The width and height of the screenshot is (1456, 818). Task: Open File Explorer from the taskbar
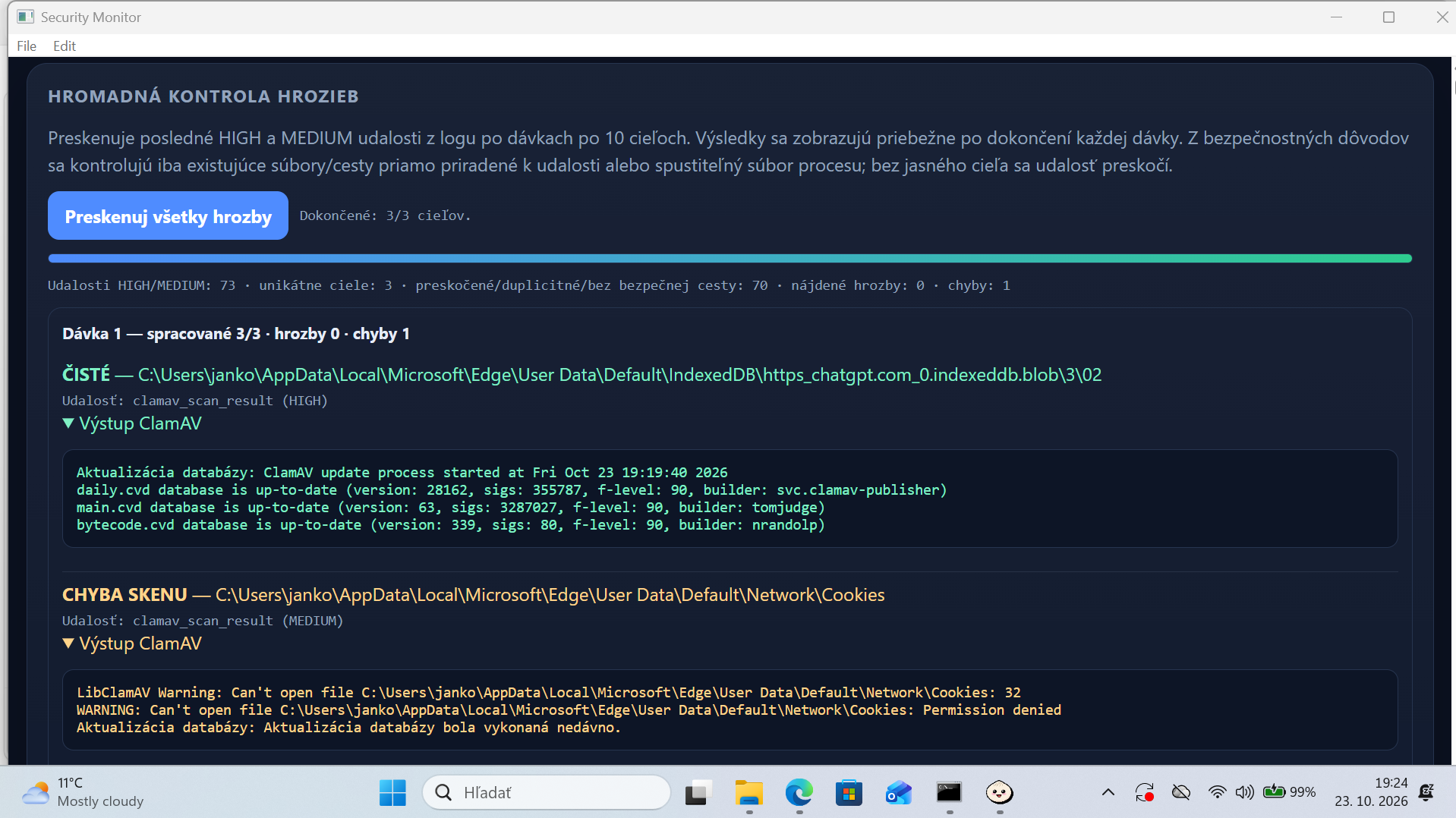(x=748, y=793)
